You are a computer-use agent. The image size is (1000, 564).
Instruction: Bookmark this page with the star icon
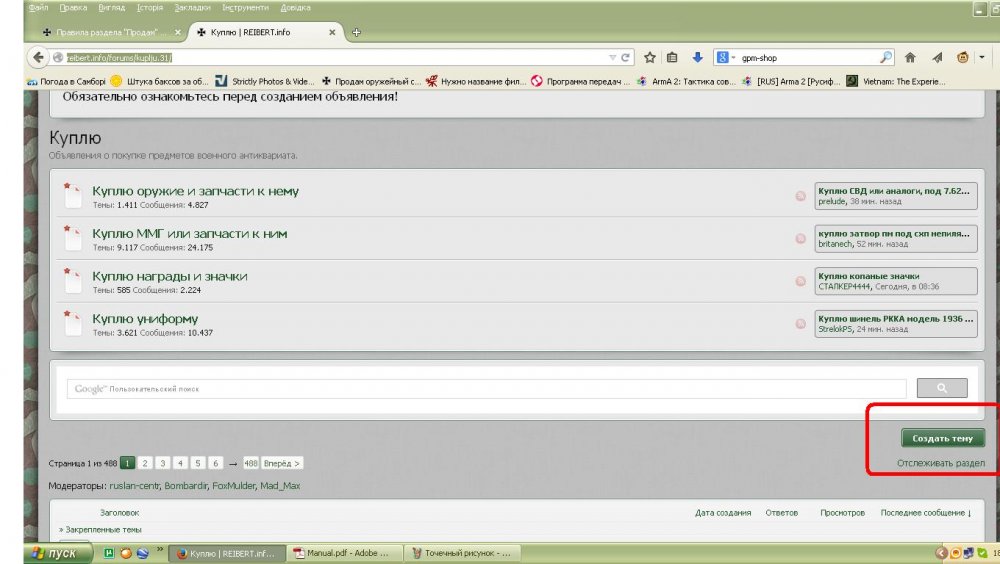tap(650, 57)
